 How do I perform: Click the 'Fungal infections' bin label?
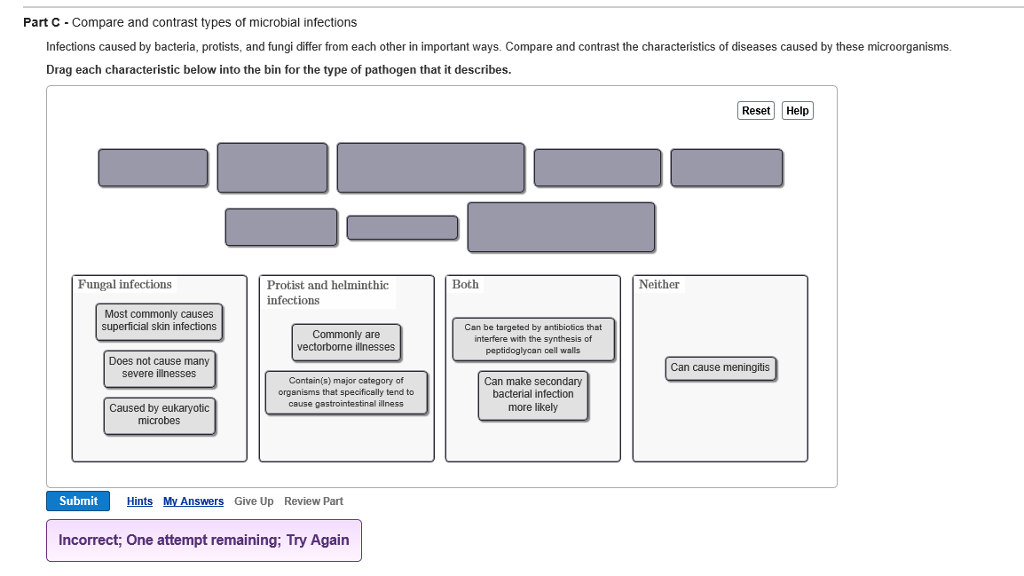pos(125,285)
